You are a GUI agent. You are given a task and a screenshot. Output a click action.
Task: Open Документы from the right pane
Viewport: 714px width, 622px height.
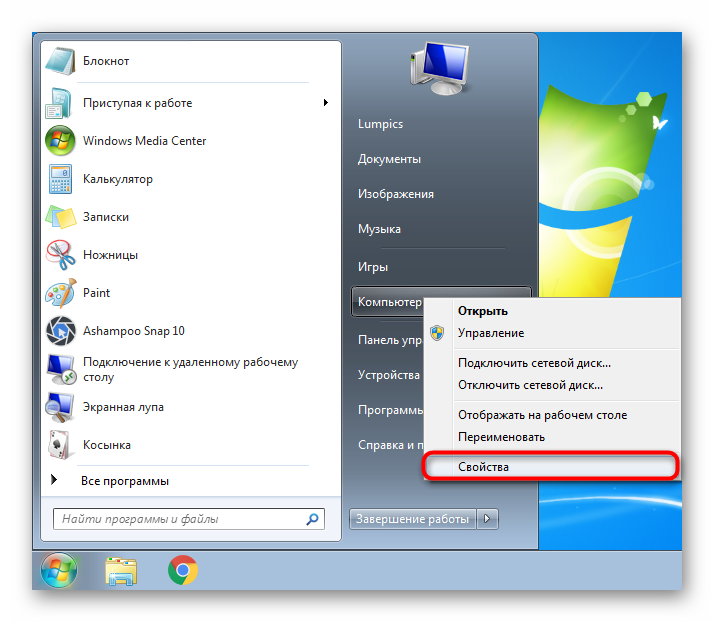click(389, 159)
